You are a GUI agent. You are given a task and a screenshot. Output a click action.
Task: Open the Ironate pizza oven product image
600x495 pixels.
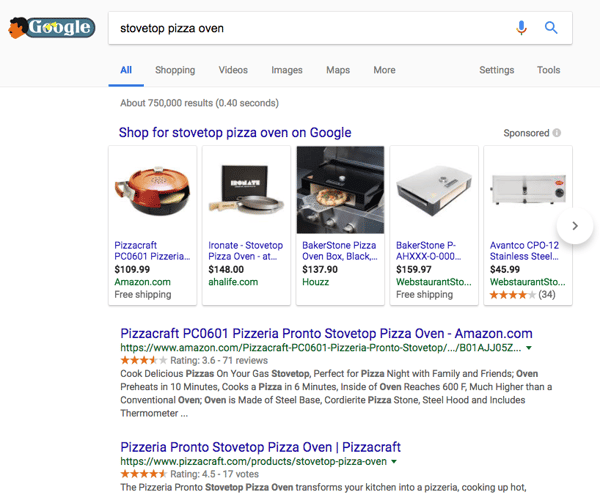pos(246,190)
